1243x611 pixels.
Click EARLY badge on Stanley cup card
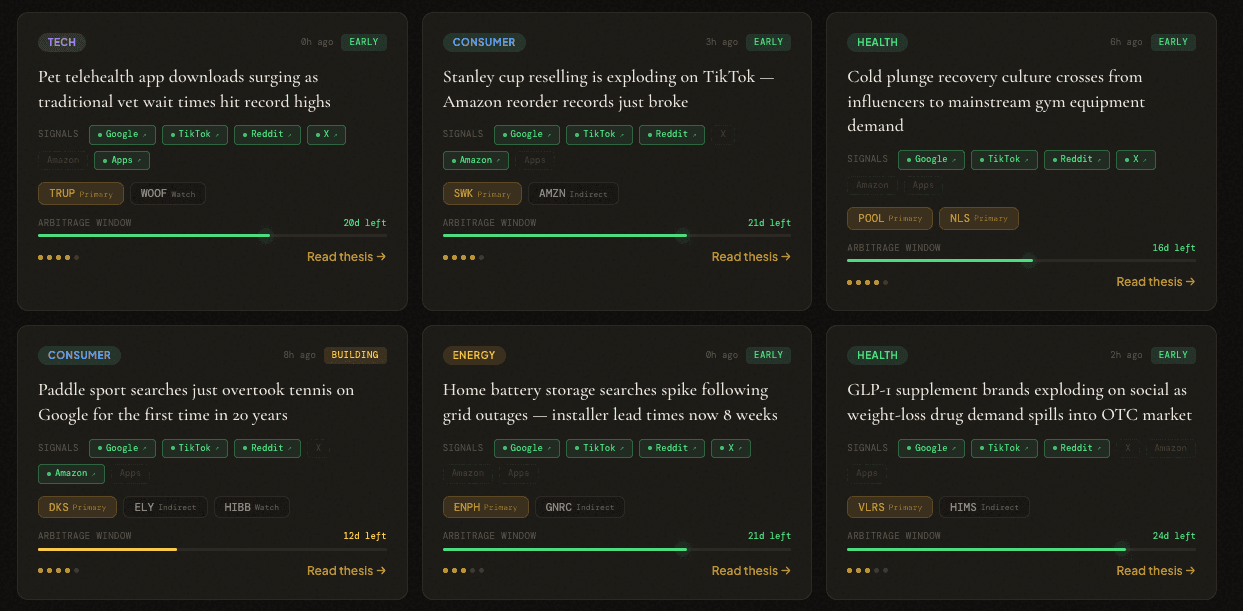coord(768,42)
